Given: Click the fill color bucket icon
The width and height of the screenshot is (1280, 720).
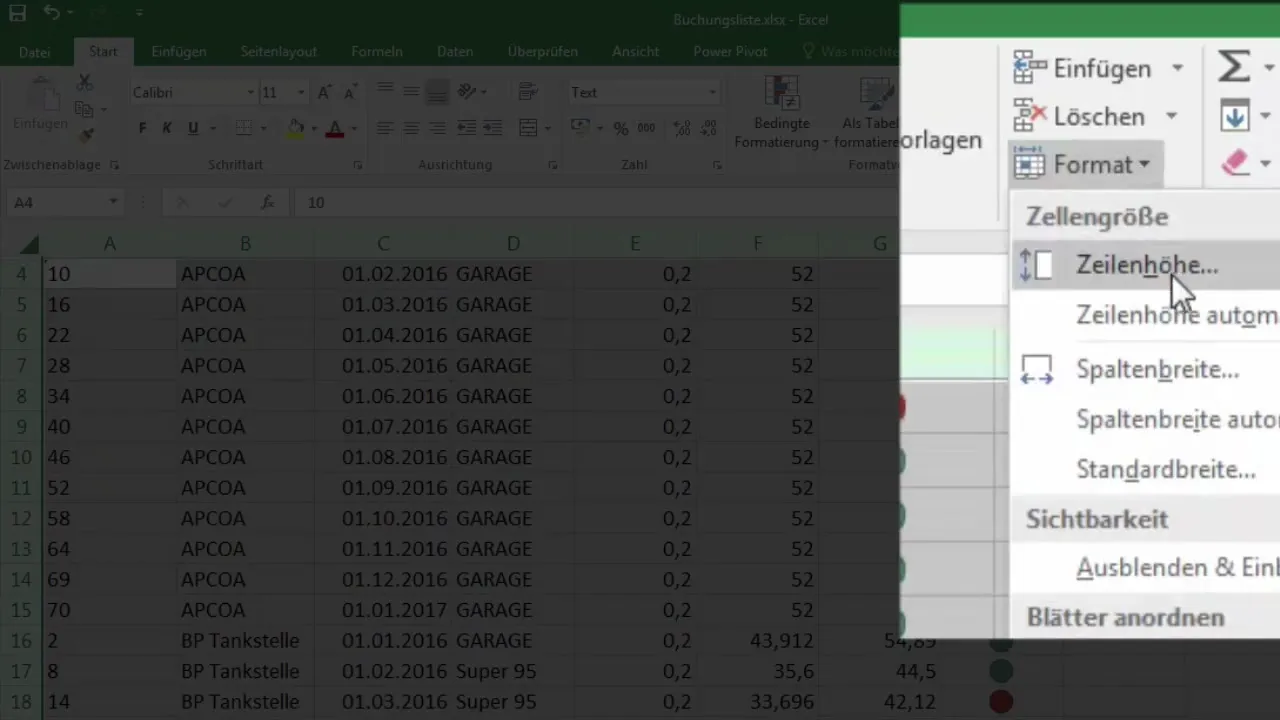Looking at the screenshot, I should point(295,128).
